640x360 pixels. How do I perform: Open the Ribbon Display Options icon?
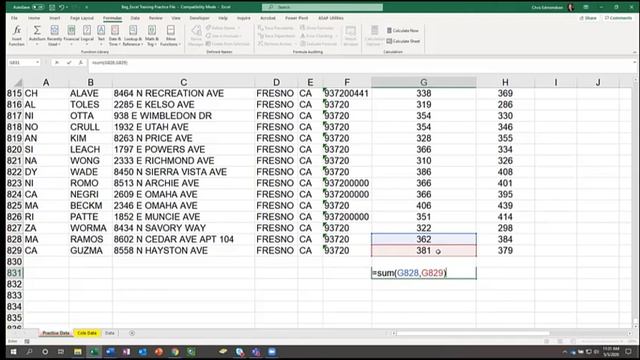(586, 7)
